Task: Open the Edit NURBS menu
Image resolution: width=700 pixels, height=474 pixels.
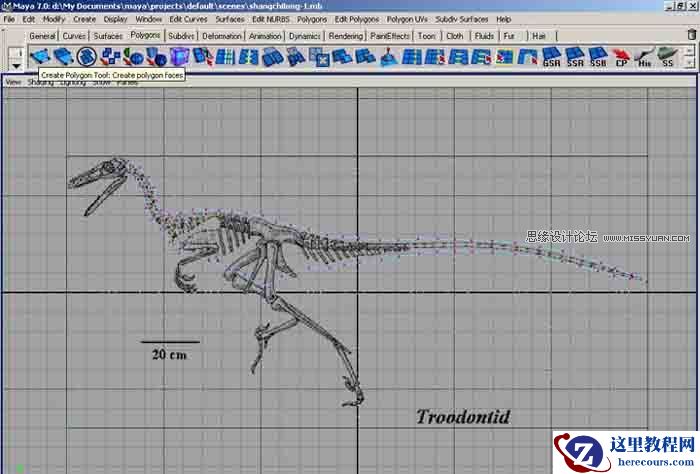Action: pos(271,19)
